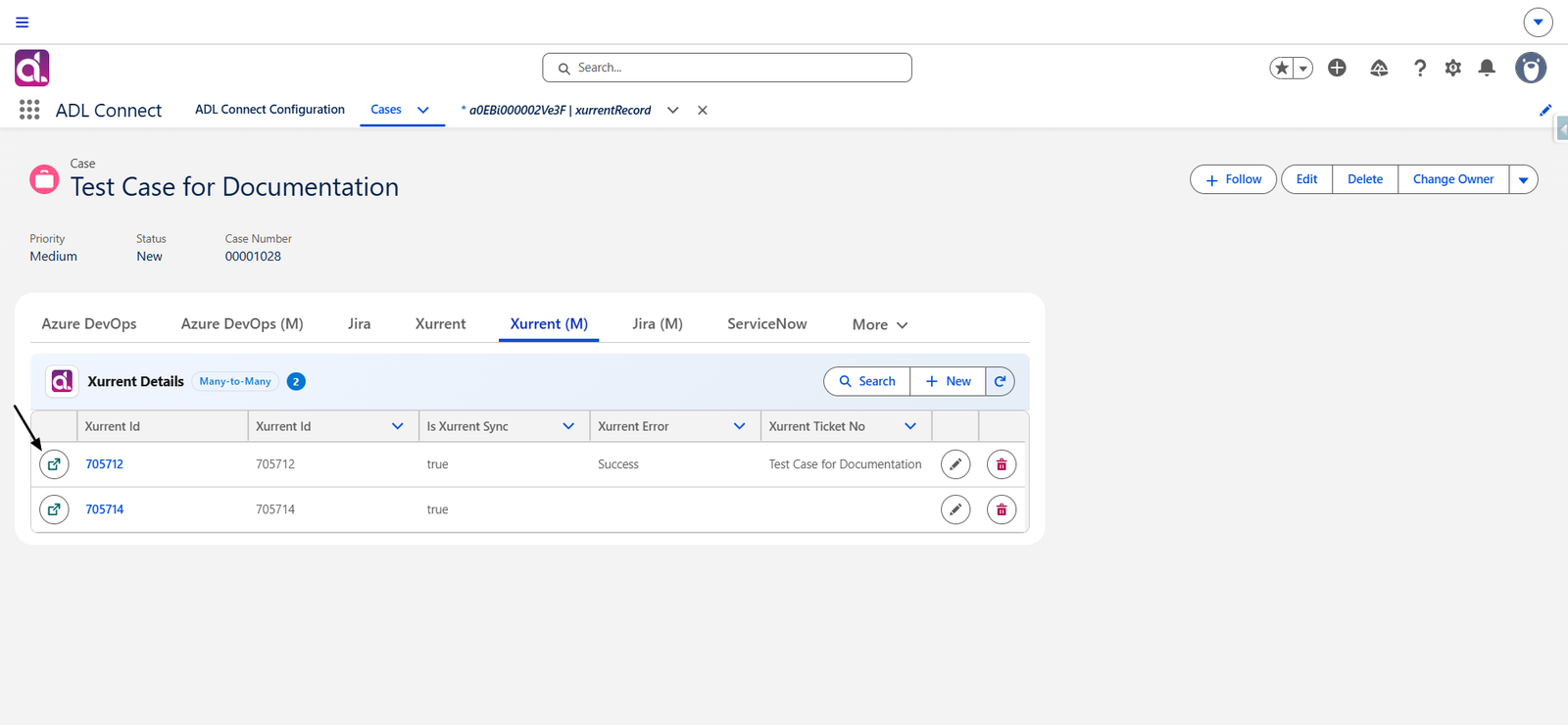Click the ADL Connect app logo

(32, 68)
